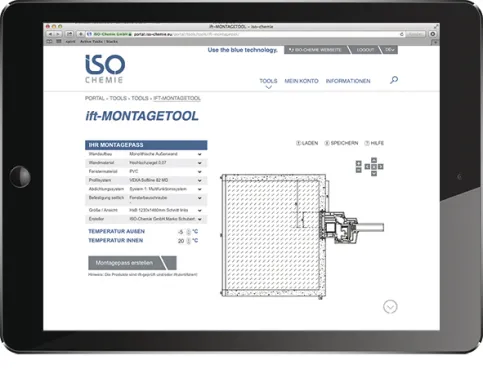Open the search magnifier icon
Image resolution: width=483 pixels, height=369 pixels.
394,80
